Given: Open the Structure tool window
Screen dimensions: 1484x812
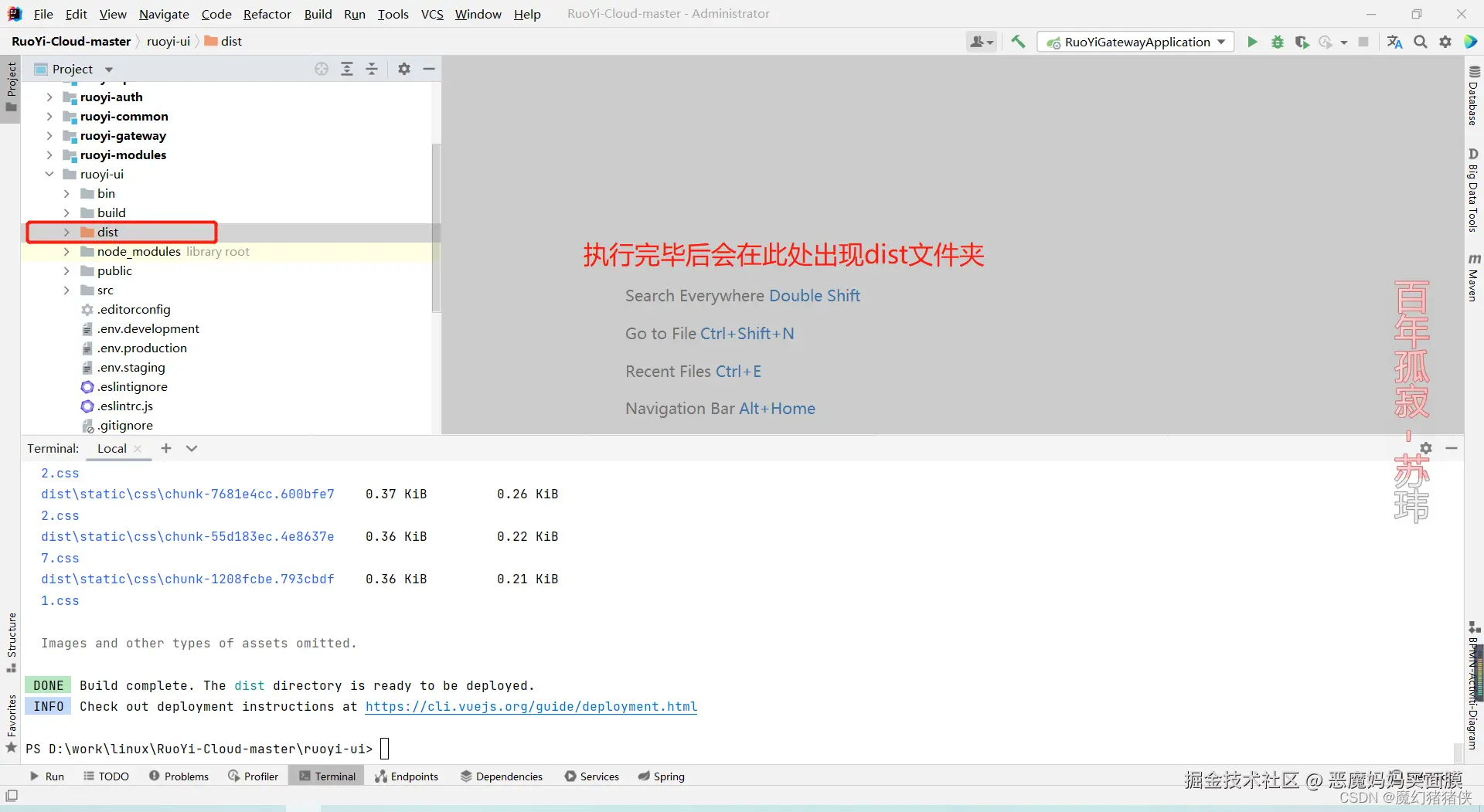Looking at the screenshot, I should click(x=11, y=641).
